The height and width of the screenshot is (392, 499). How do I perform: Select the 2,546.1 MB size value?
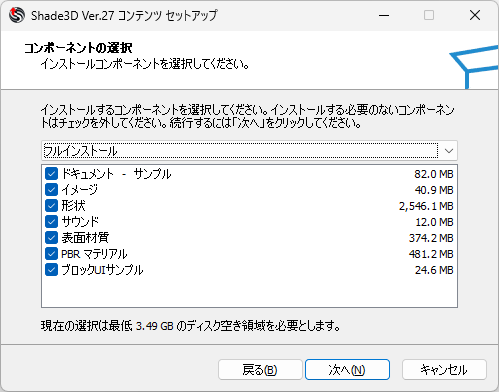(426, 206)
